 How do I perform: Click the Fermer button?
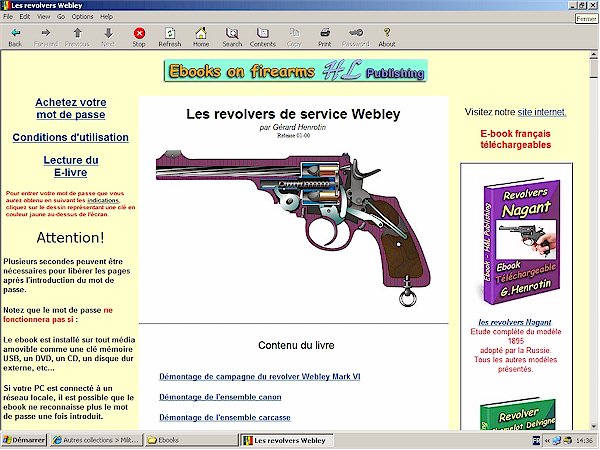tap(586, 19)
